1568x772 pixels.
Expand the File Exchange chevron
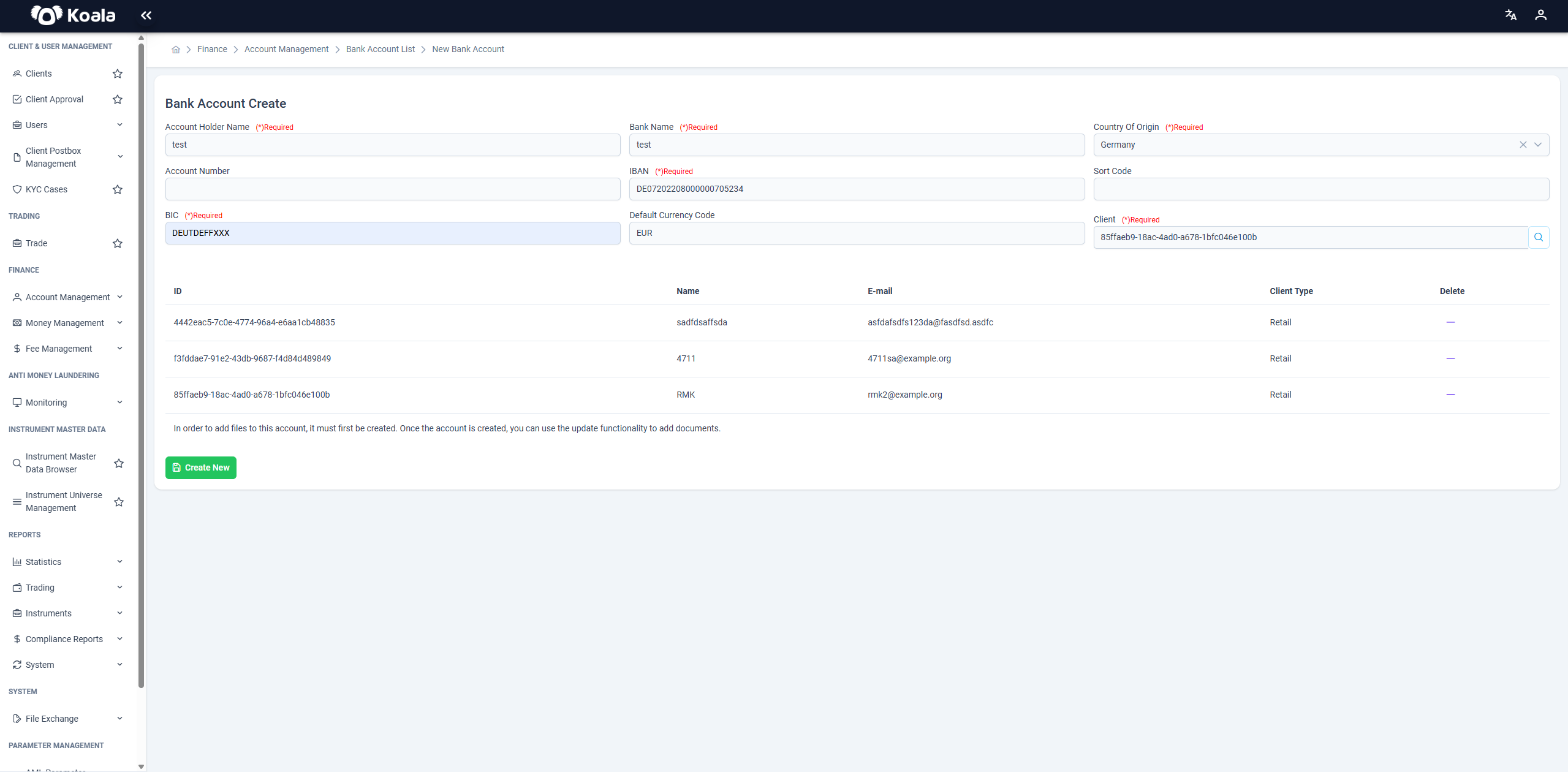click(119, 719)
